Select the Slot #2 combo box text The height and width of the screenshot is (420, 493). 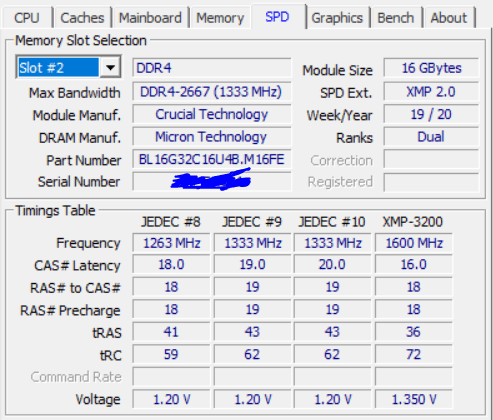(59, 68)
